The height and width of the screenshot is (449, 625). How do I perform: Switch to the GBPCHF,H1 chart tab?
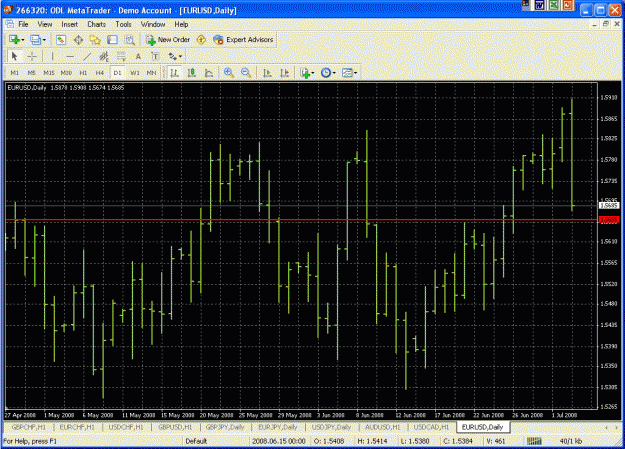pyautogui.click(x=28, y=427)
